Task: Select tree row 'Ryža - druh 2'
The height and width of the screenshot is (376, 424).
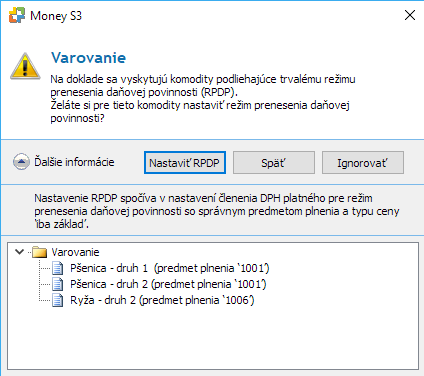Action: [162, 300]
